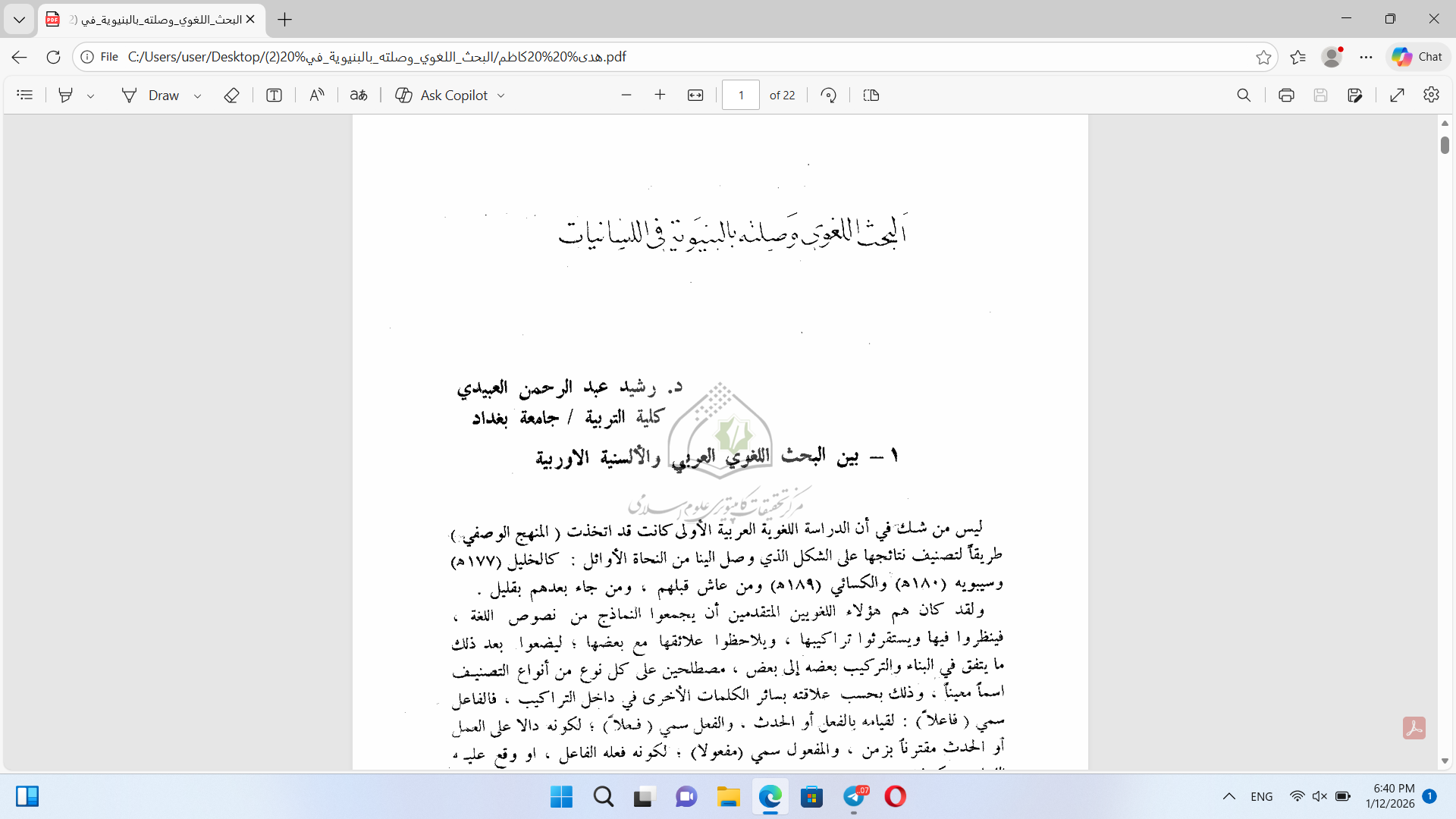1456x819 pixels.
Task: Open the browser profile menu
Action: coord(1332,57)
